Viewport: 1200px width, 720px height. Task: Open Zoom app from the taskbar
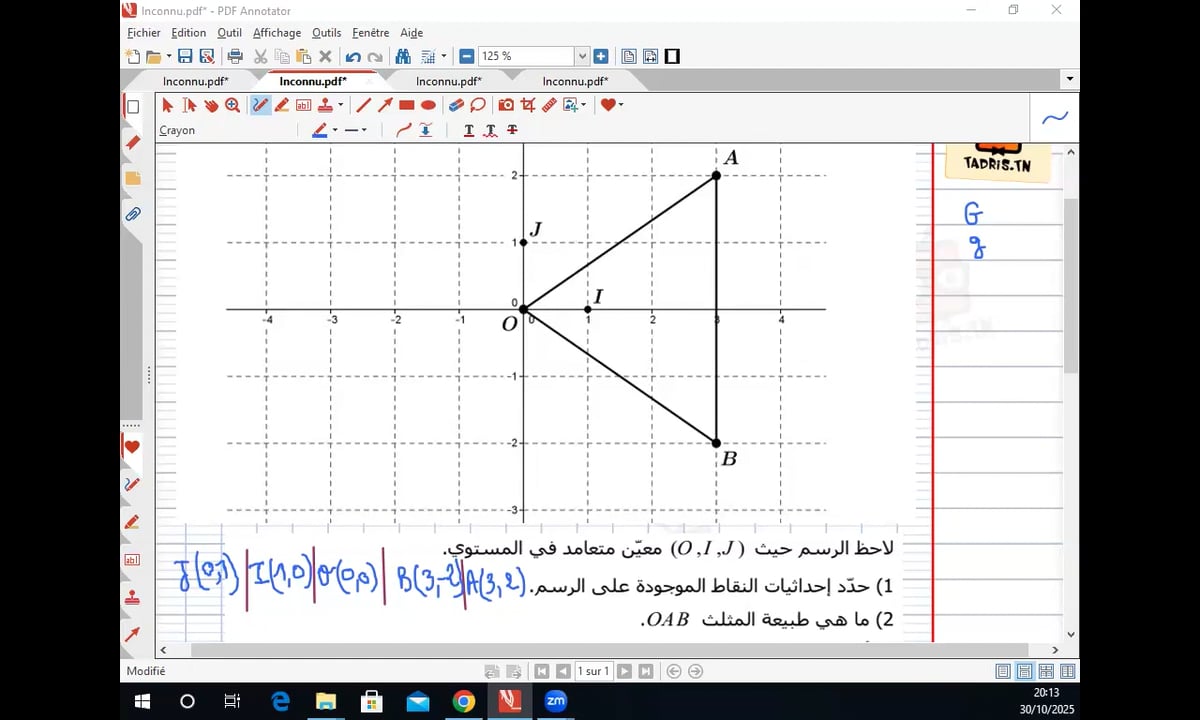(x=556, y=701)
